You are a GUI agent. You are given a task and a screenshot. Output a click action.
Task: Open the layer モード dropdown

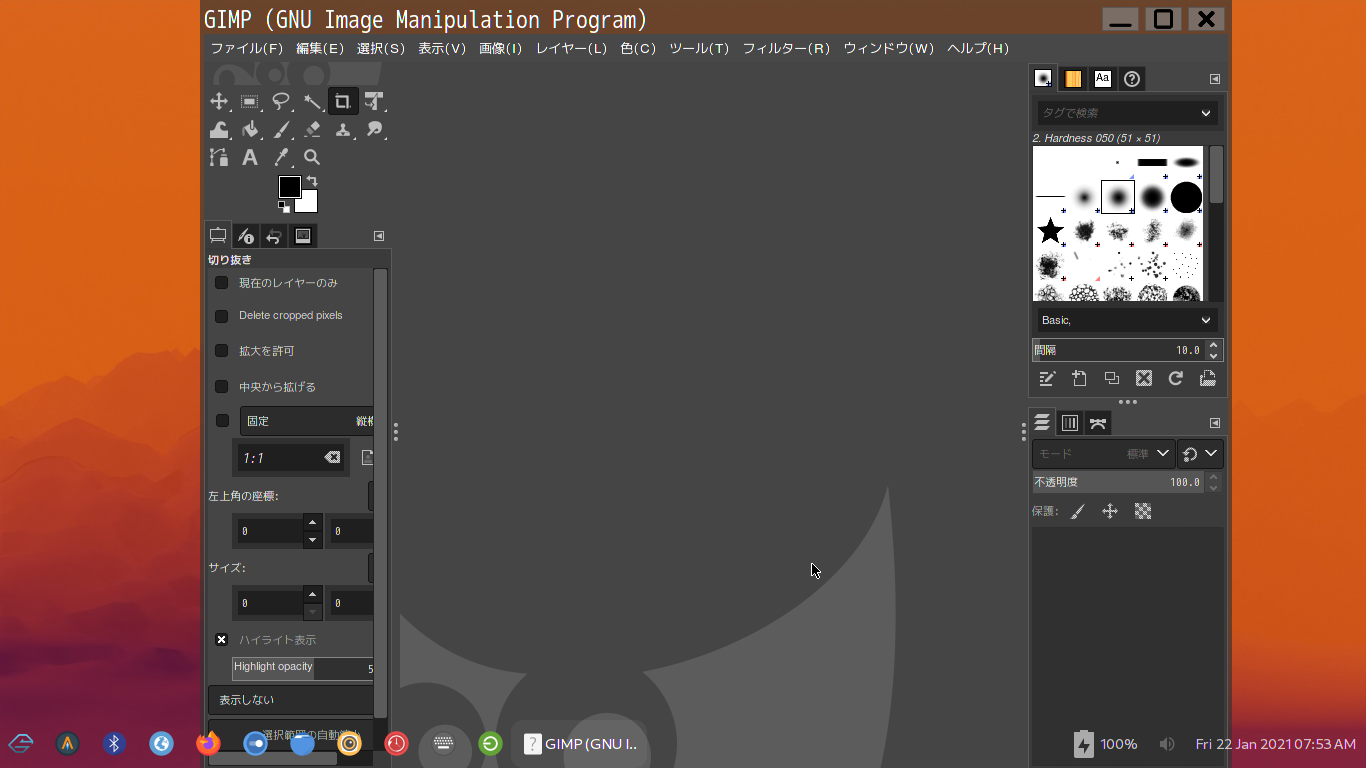(1103, 454)
